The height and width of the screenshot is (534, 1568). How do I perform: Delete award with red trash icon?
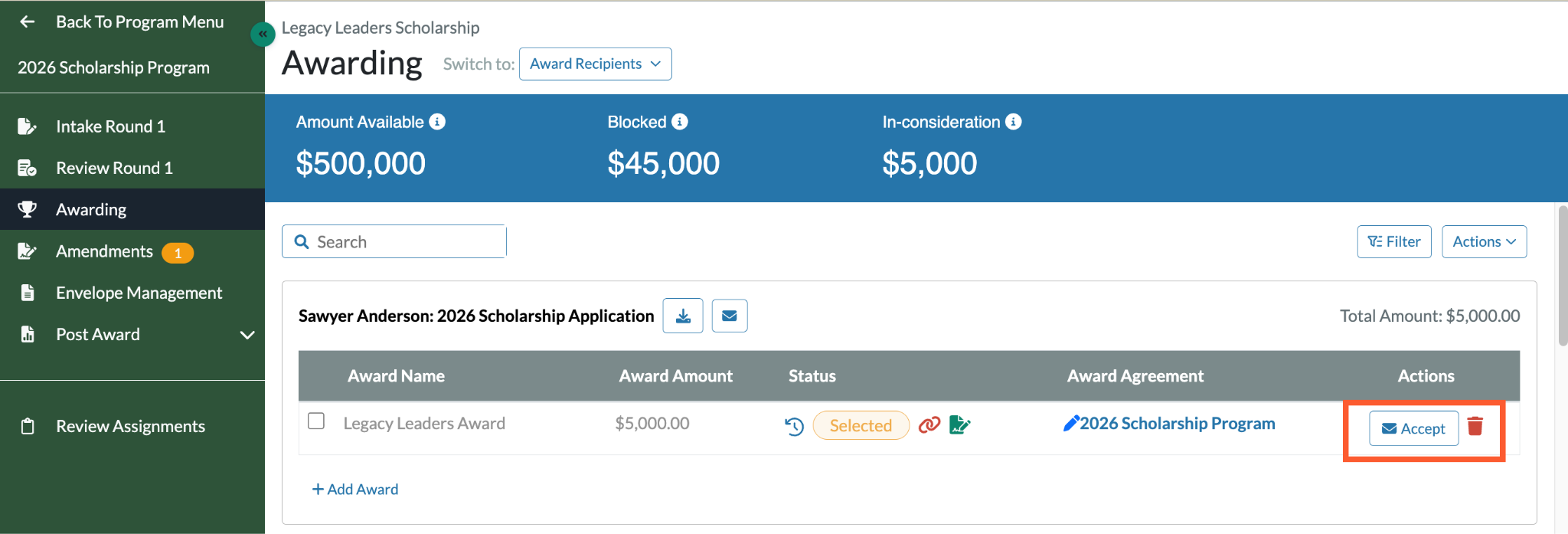tap(1475, 426)
